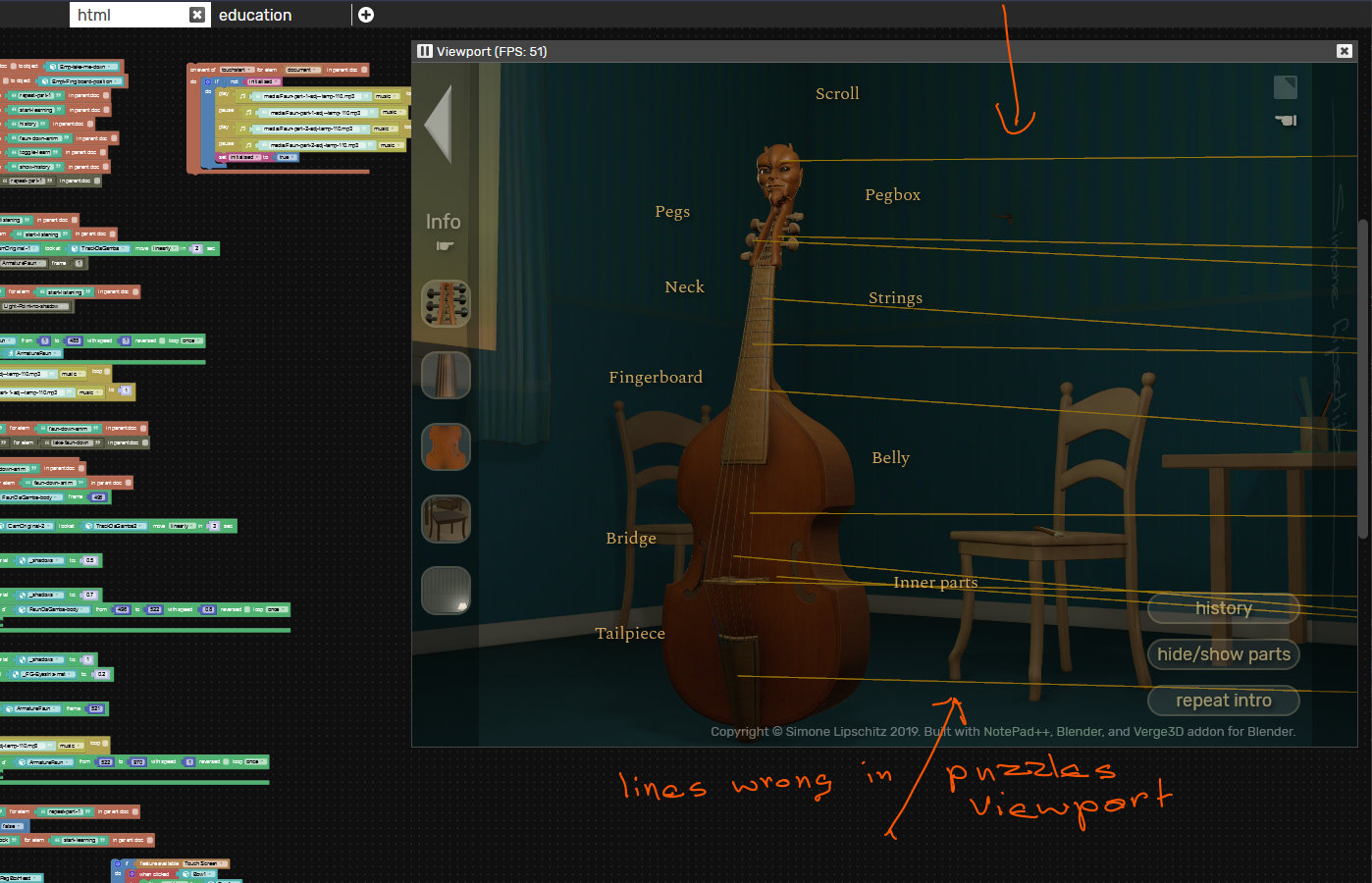Edit the 0.7 shadow value field
This screenshot has height=883, width=1372.
(x=89, y=595)
